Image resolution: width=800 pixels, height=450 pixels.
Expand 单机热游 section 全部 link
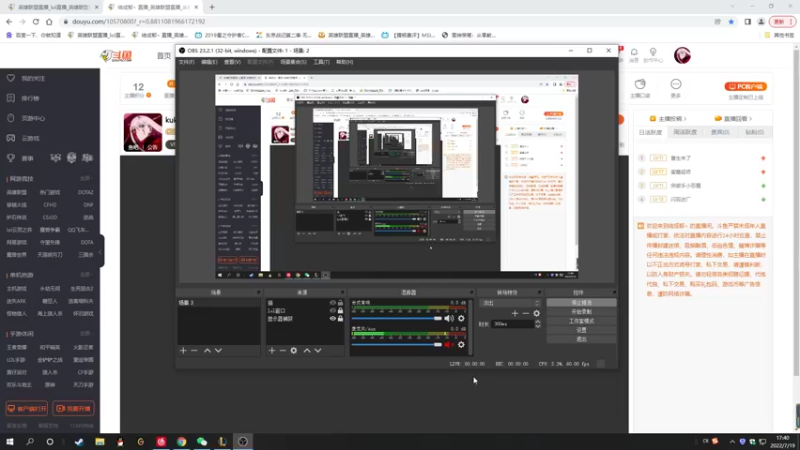click(x=86, y=274)
